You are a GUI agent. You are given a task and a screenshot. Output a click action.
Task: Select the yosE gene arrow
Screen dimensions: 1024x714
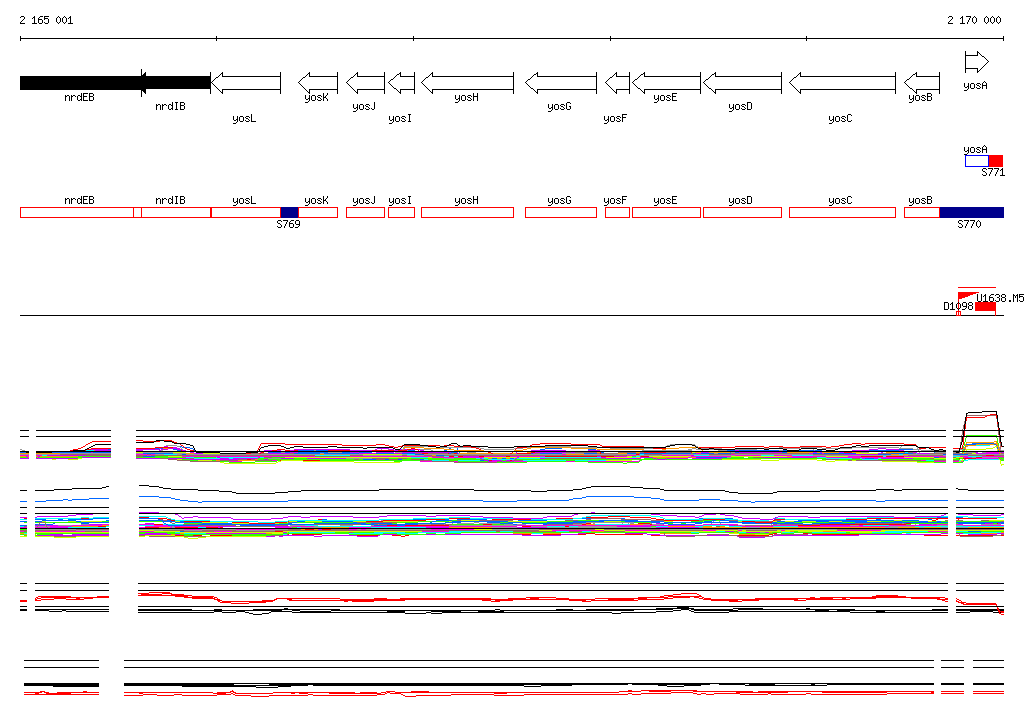666,83
